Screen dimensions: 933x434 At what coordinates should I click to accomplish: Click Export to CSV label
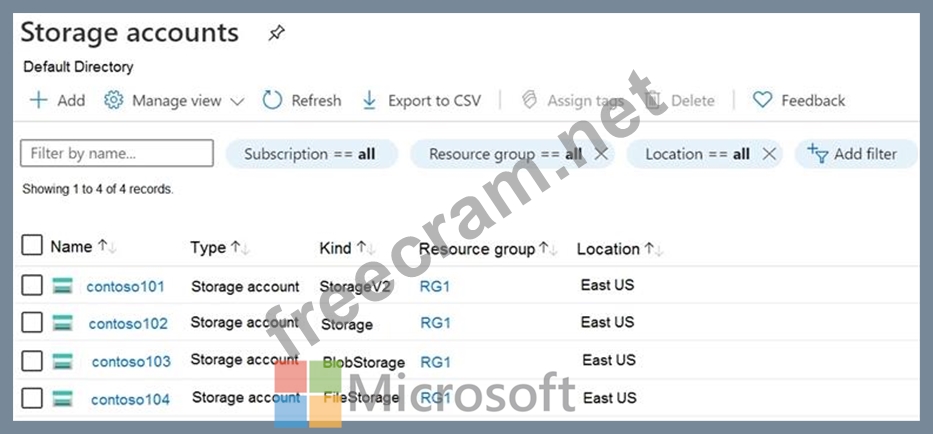[x=434, y=101]
